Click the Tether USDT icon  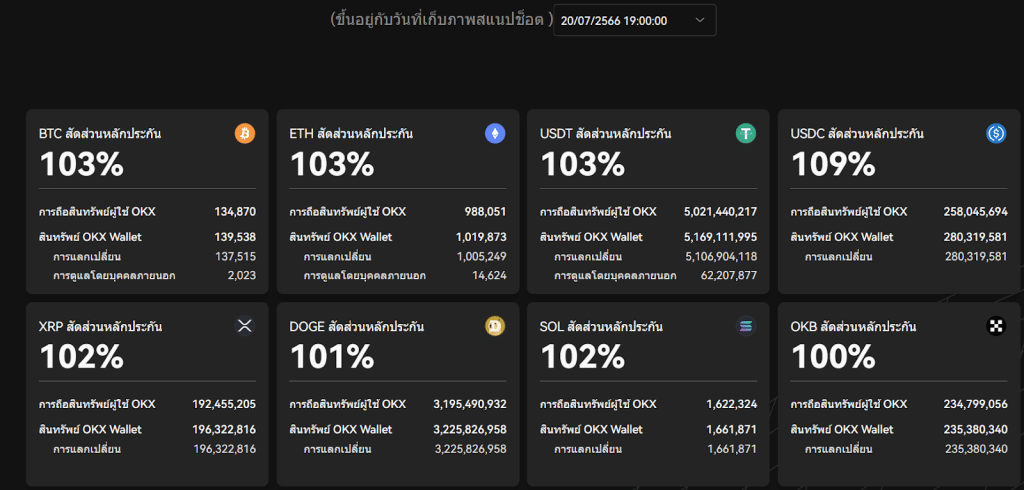(746, 133)
